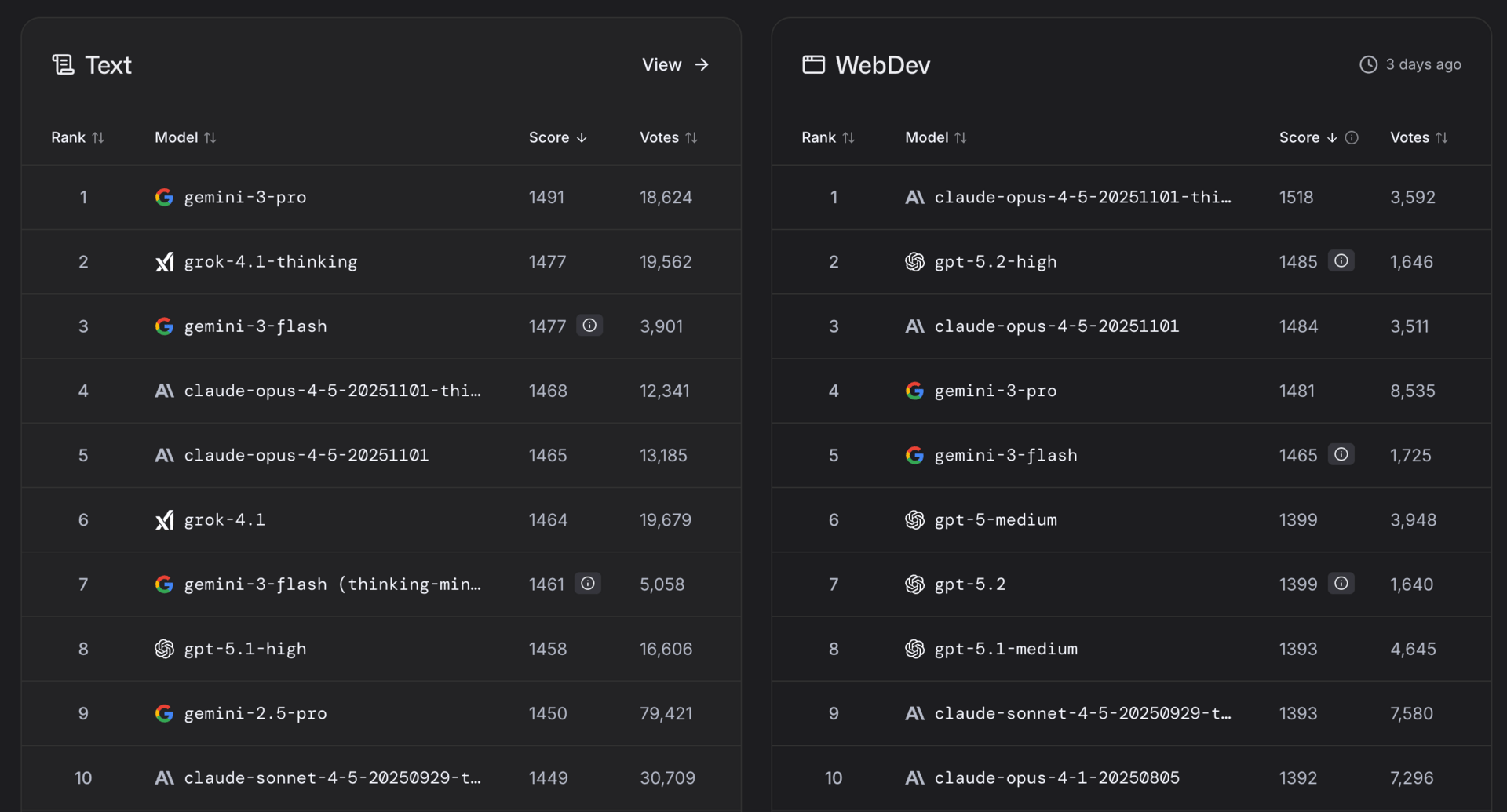Viewport: 1507px width, 812px height.
Task: Click the xAI logo beside grok-4.1-thinking
Action: pos(164,262)
